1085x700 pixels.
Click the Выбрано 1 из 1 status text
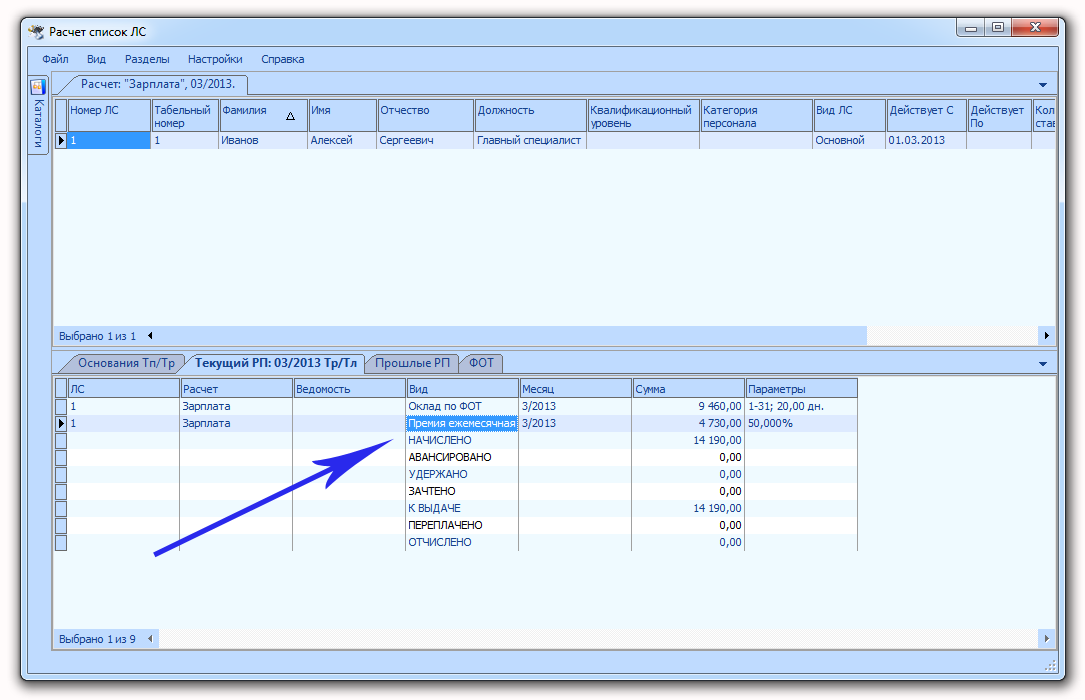97,336
